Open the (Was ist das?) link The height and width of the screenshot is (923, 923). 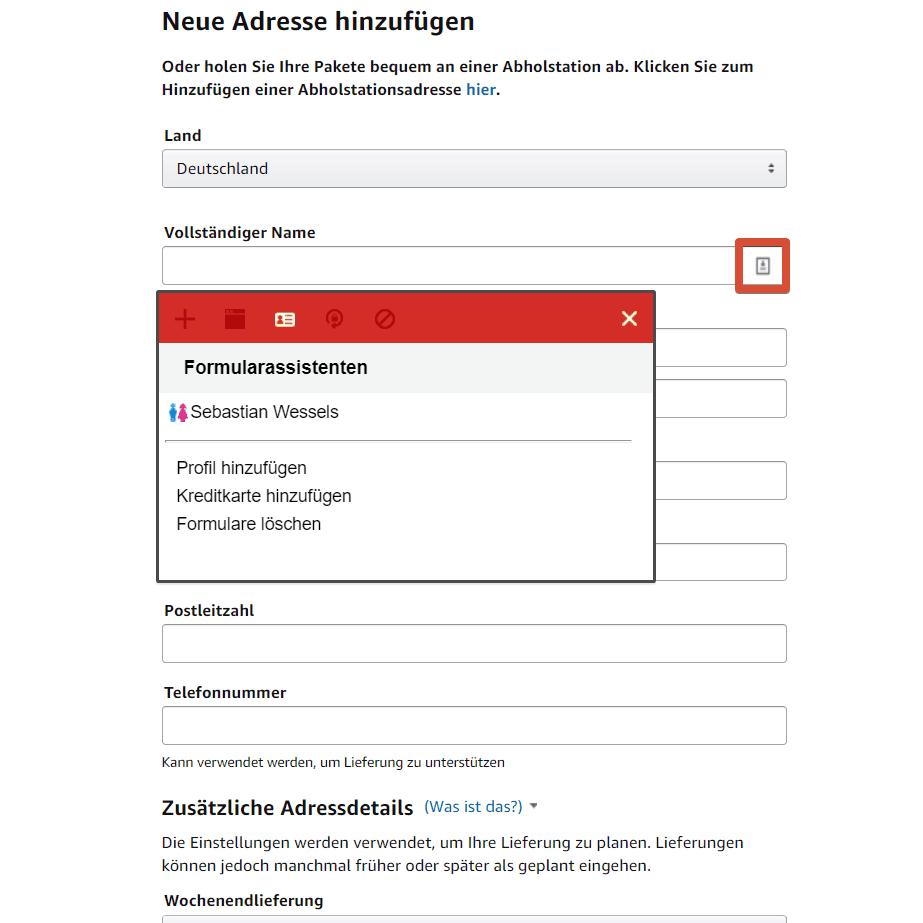473,806
